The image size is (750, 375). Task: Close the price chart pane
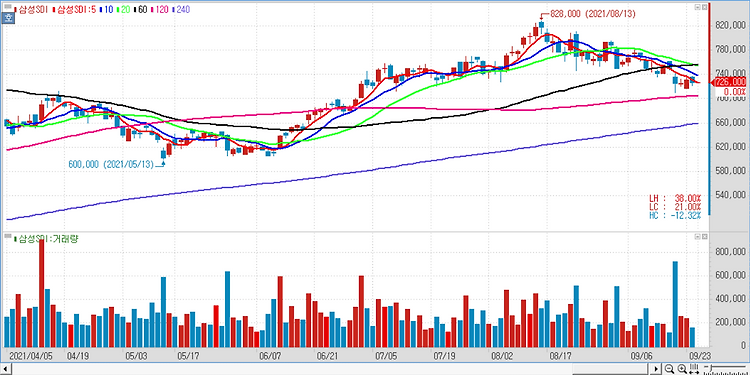[x=705, y=7]
